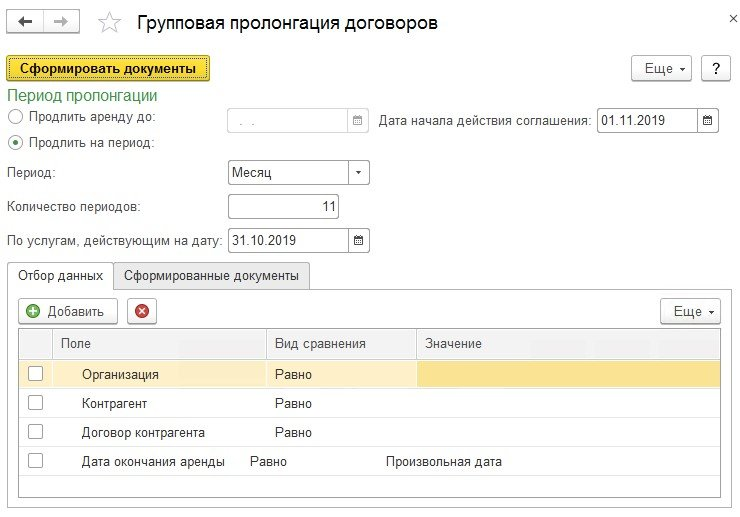Open the top Еще dropdown menu
740x517 pixels.
(x=661, y=68)
